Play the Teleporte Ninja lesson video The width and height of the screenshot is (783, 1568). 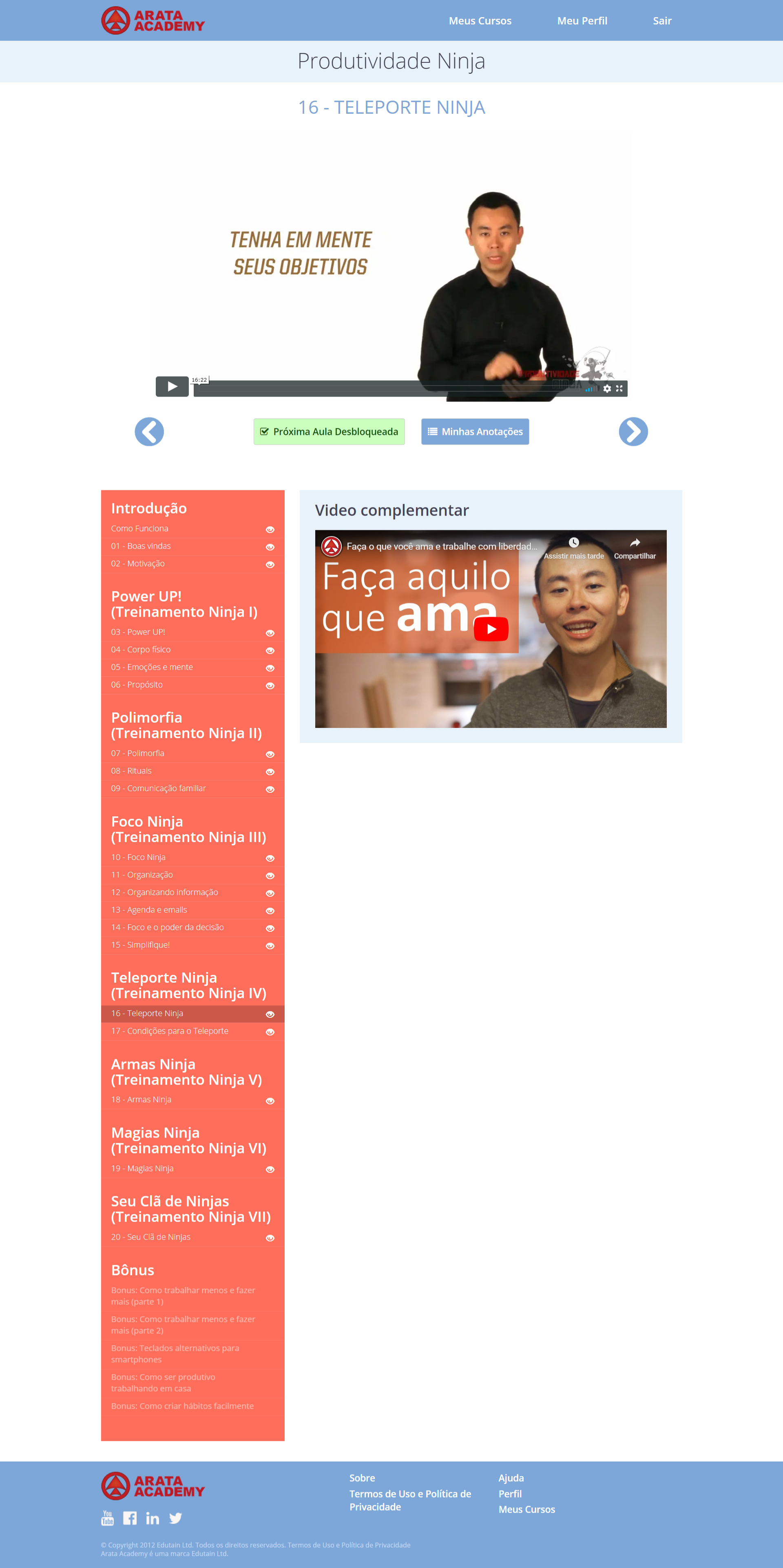(x=172, y=386)
